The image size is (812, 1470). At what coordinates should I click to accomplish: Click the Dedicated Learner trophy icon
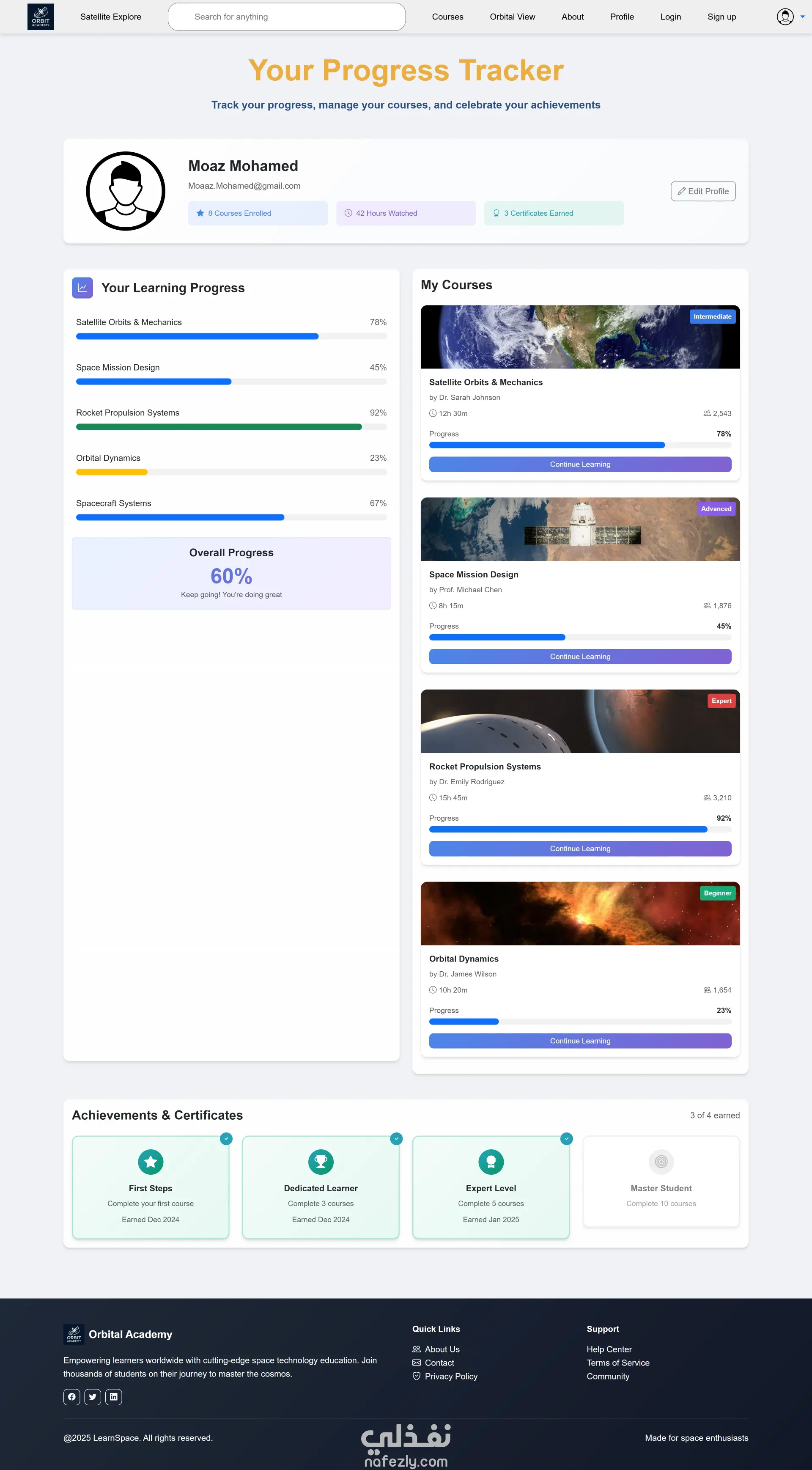(321, 1161)
